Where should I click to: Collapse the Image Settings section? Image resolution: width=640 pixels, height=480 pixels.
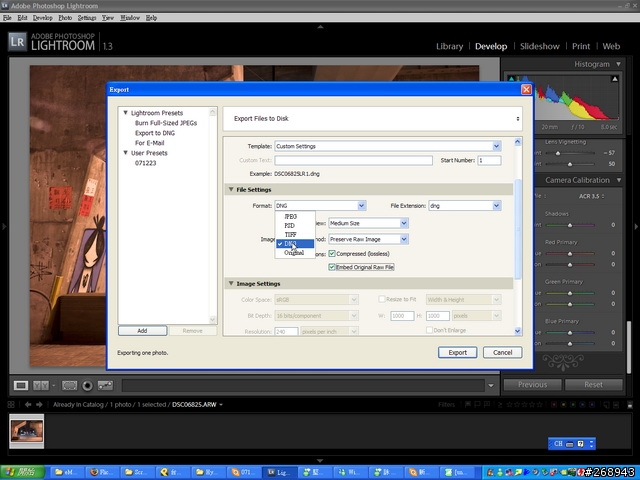pos(231,283)
